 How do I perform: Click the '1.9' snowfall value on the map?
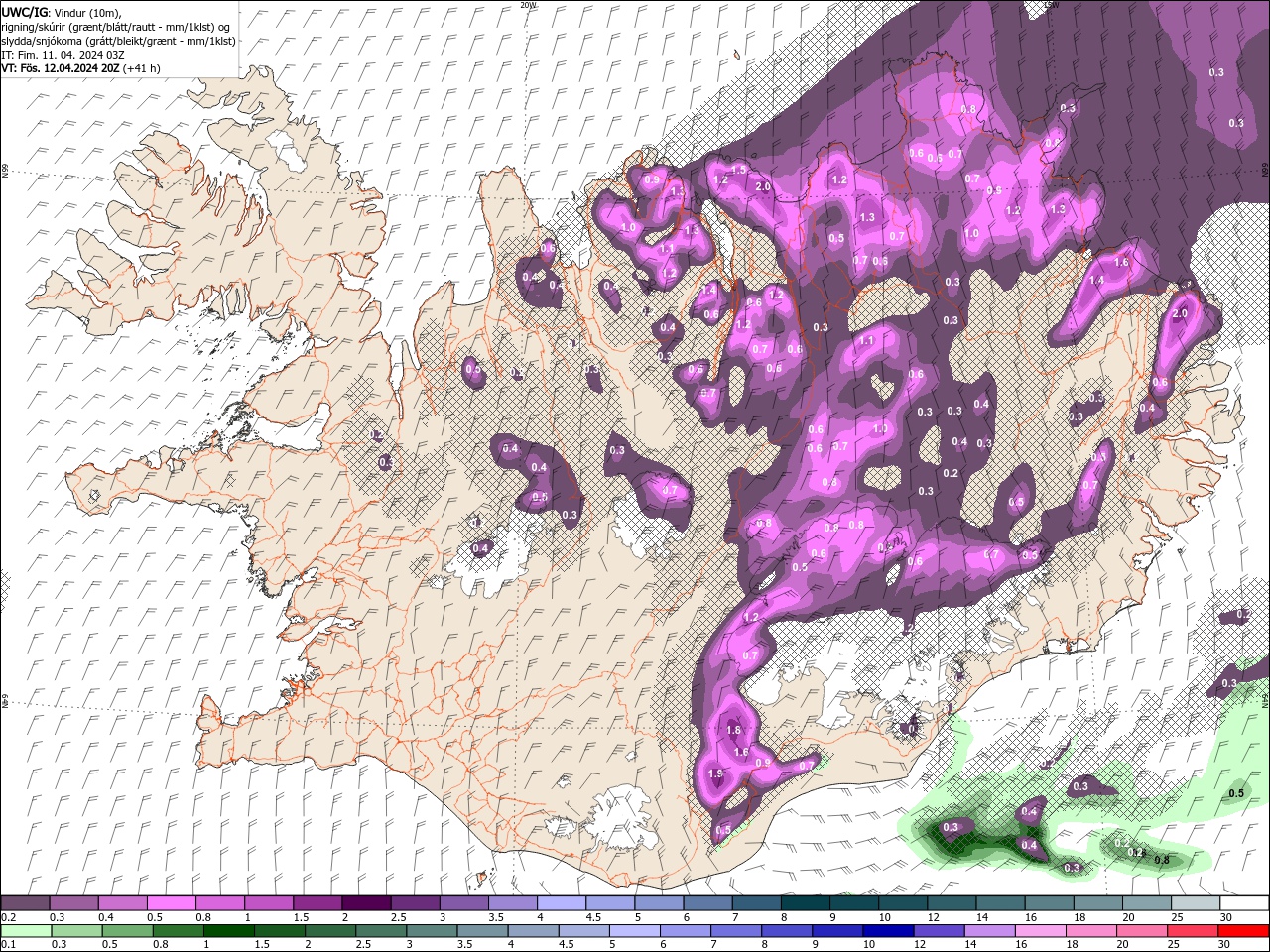point(716,773)
